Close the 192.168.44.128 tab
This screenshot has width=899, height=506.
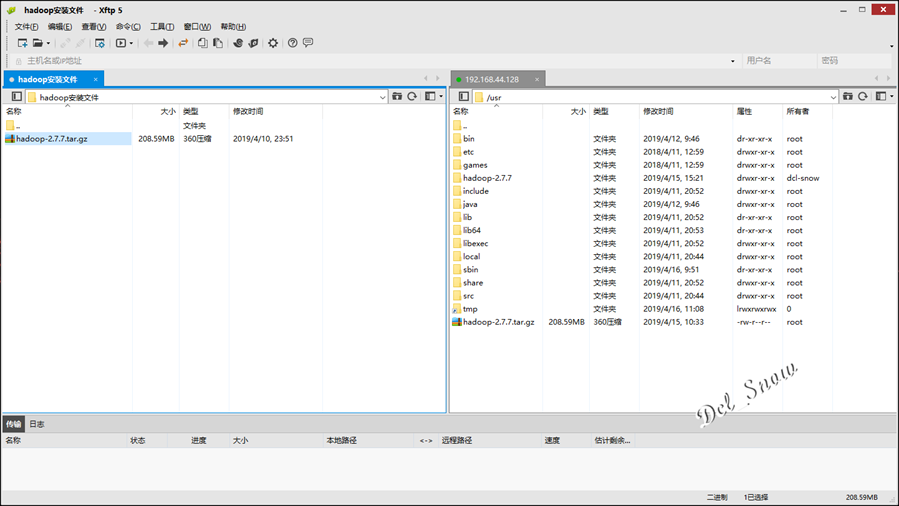(x=537, y=80)
